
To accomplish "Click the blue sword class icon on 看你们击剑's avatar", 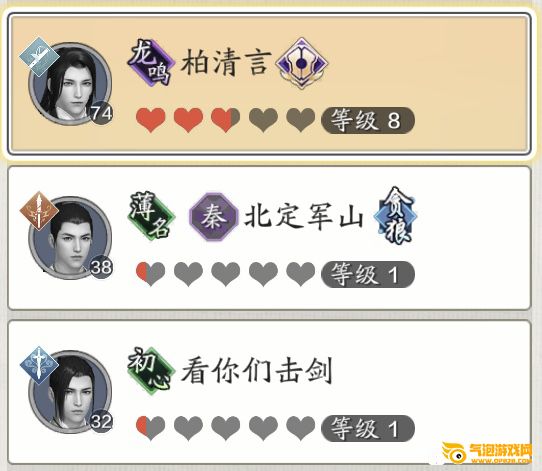I will [x=39, y=365].
